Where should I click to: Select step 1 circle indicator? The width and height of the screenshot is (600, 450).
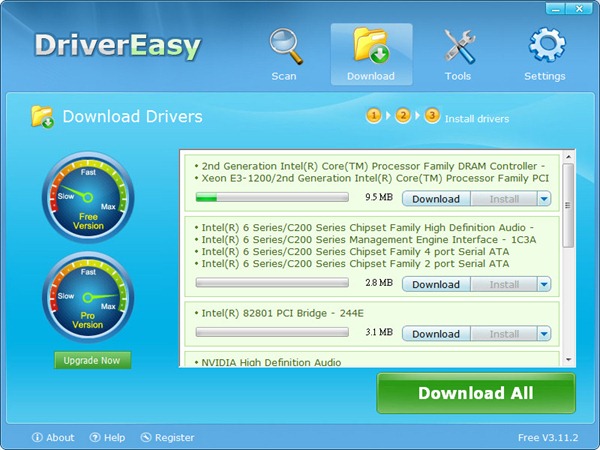[374, 115]
